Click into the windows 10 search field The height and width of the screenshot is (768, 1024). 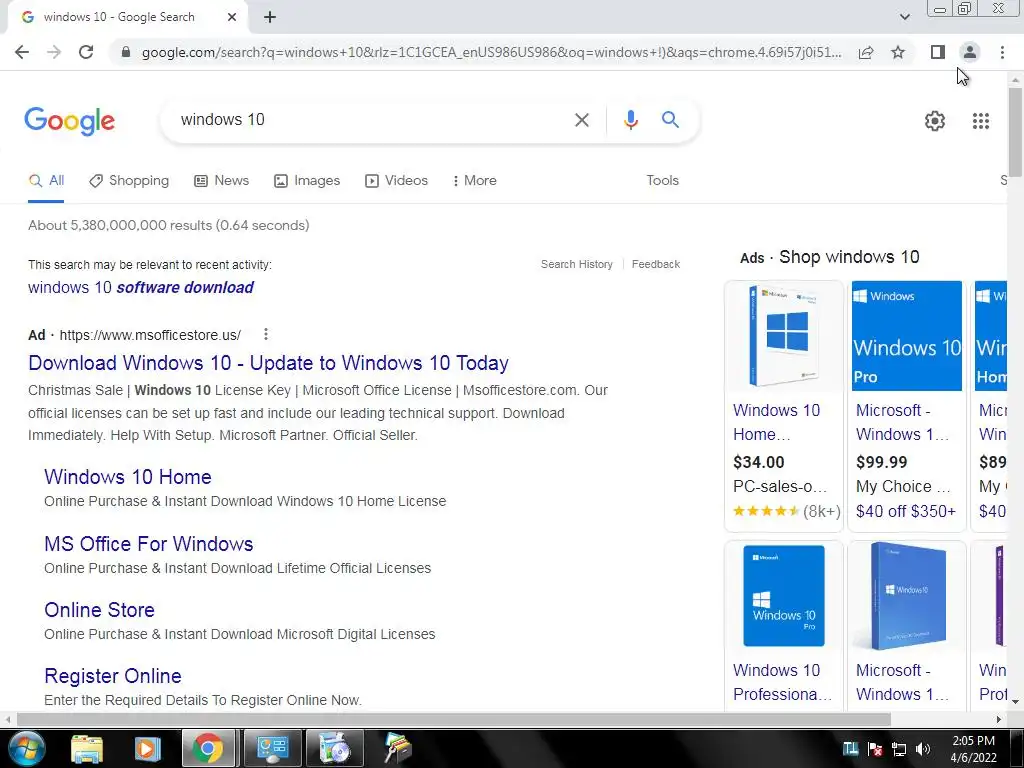(x=372, y=120)
